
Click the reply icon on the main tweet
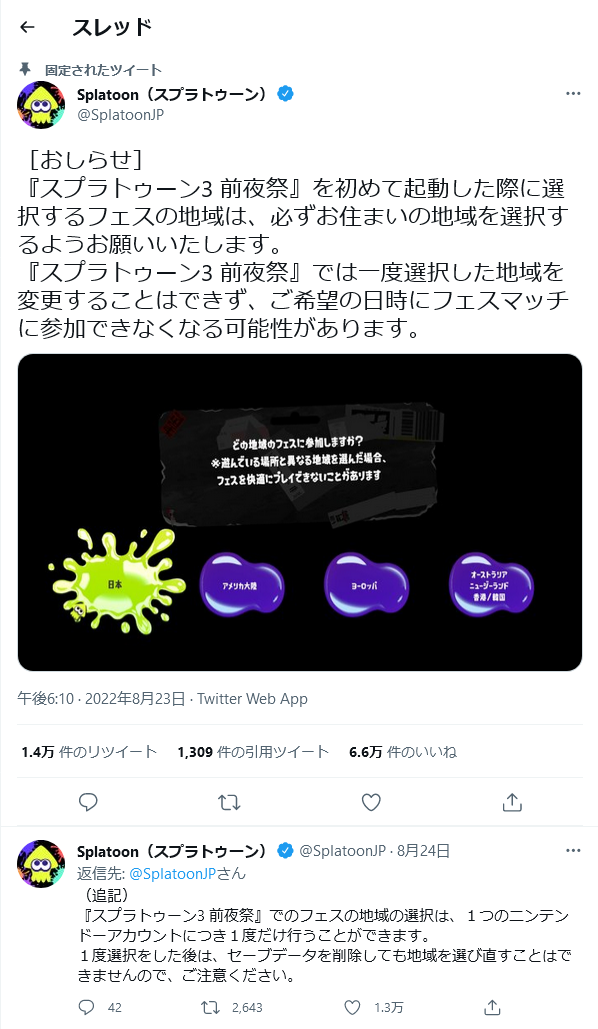click(88, 802)
